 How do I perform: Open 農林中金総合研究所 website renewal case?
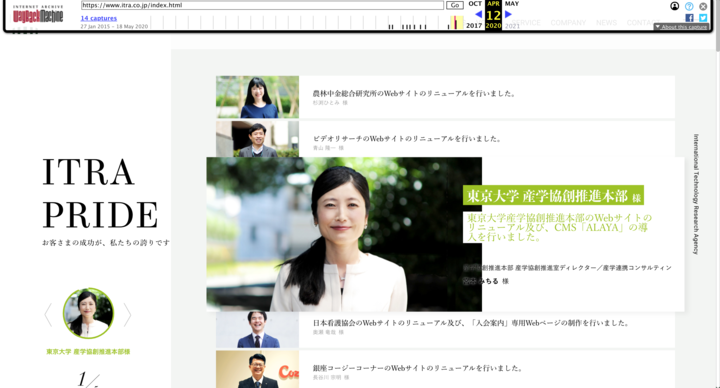pyautogui.click(x=414, y=93)
